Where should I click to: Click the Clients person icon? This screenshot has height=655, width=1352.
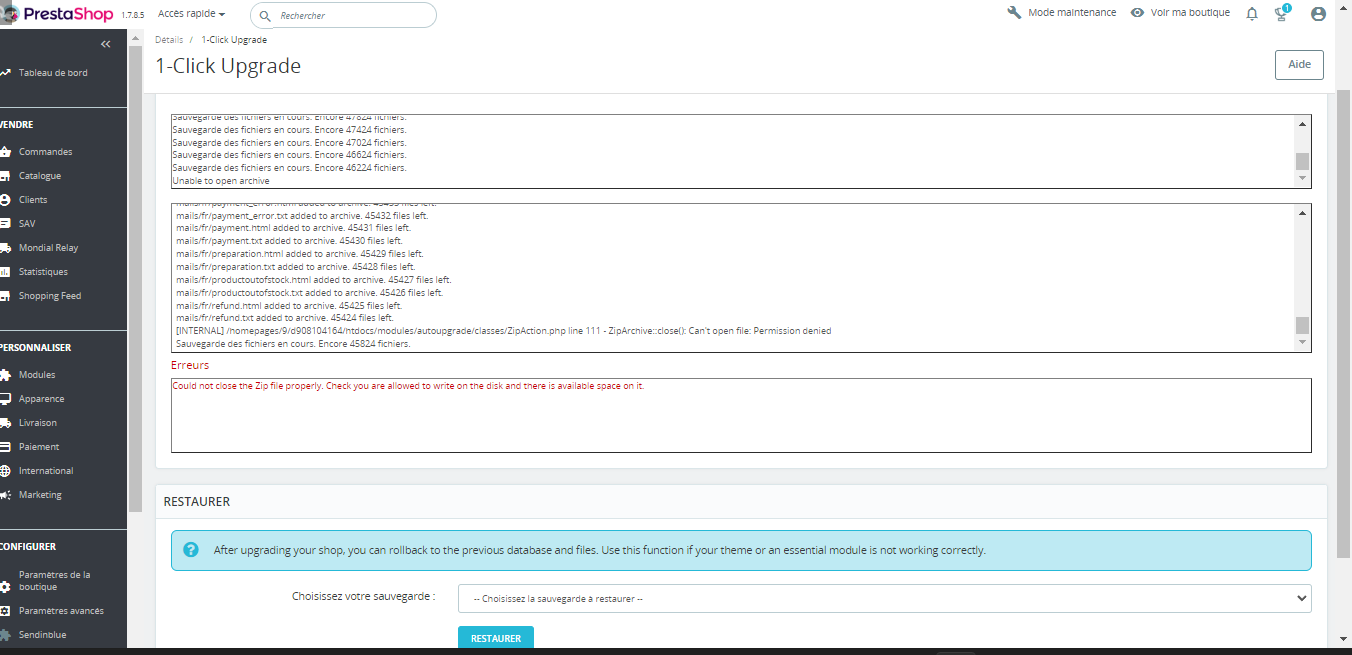pos(5,200)
